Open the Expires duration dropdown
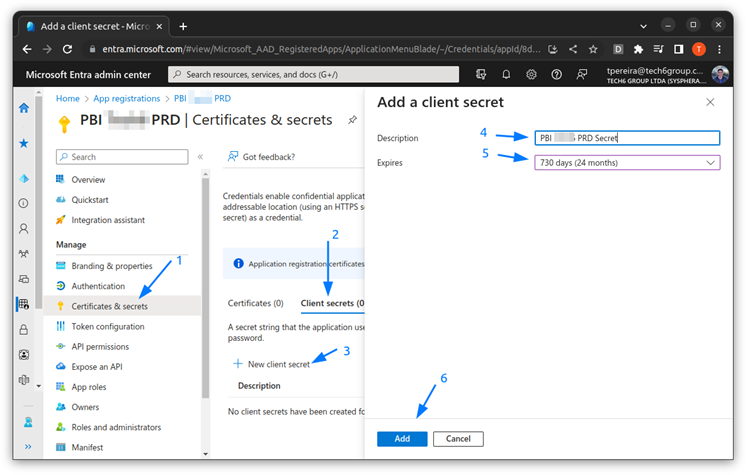Screen dimensions: 750x475 point(627,163)
